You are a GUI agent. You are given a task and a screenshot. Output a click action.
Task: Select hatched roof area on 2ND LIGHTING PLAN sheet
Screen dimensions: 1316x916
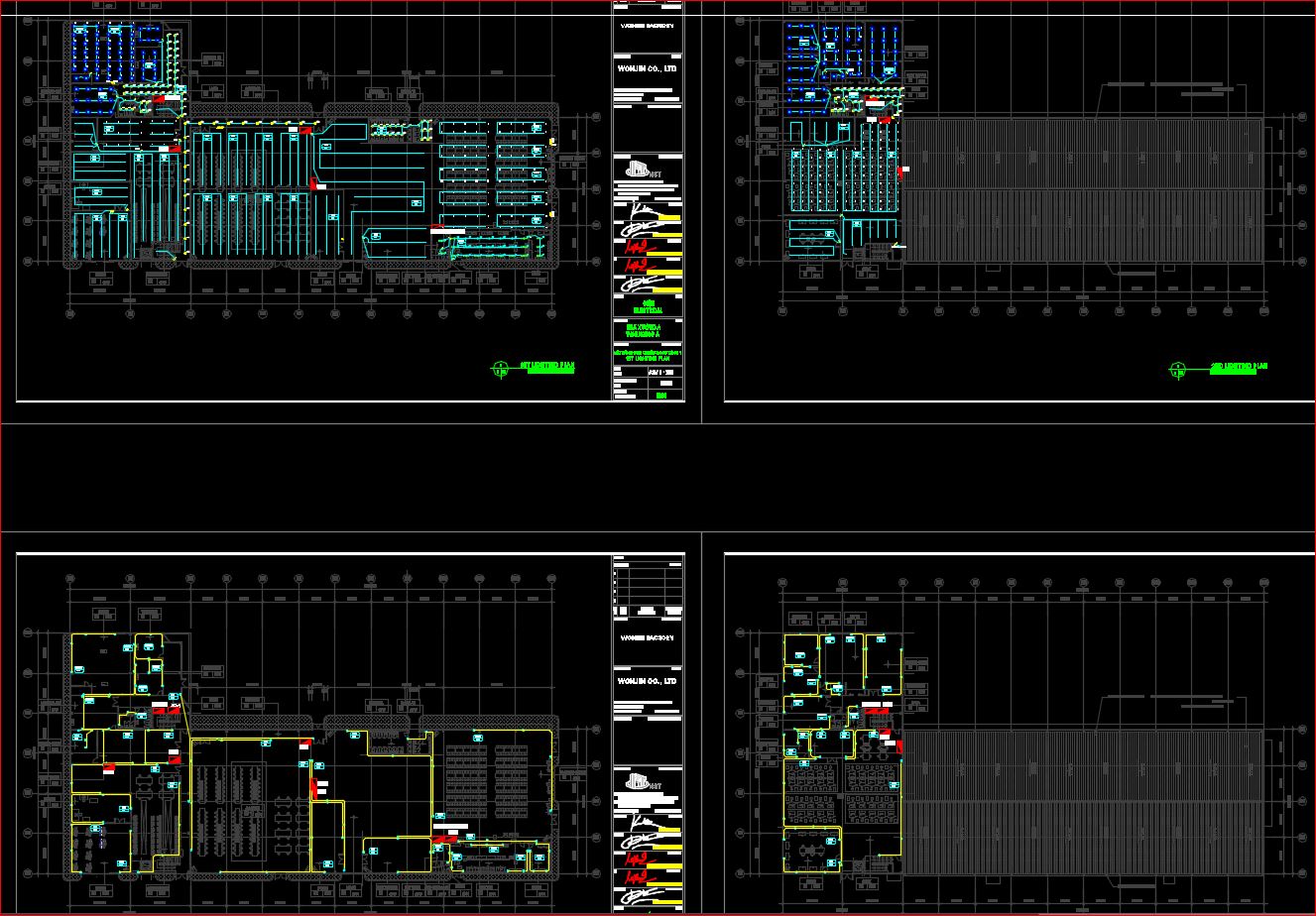[x=1084, y=190]
